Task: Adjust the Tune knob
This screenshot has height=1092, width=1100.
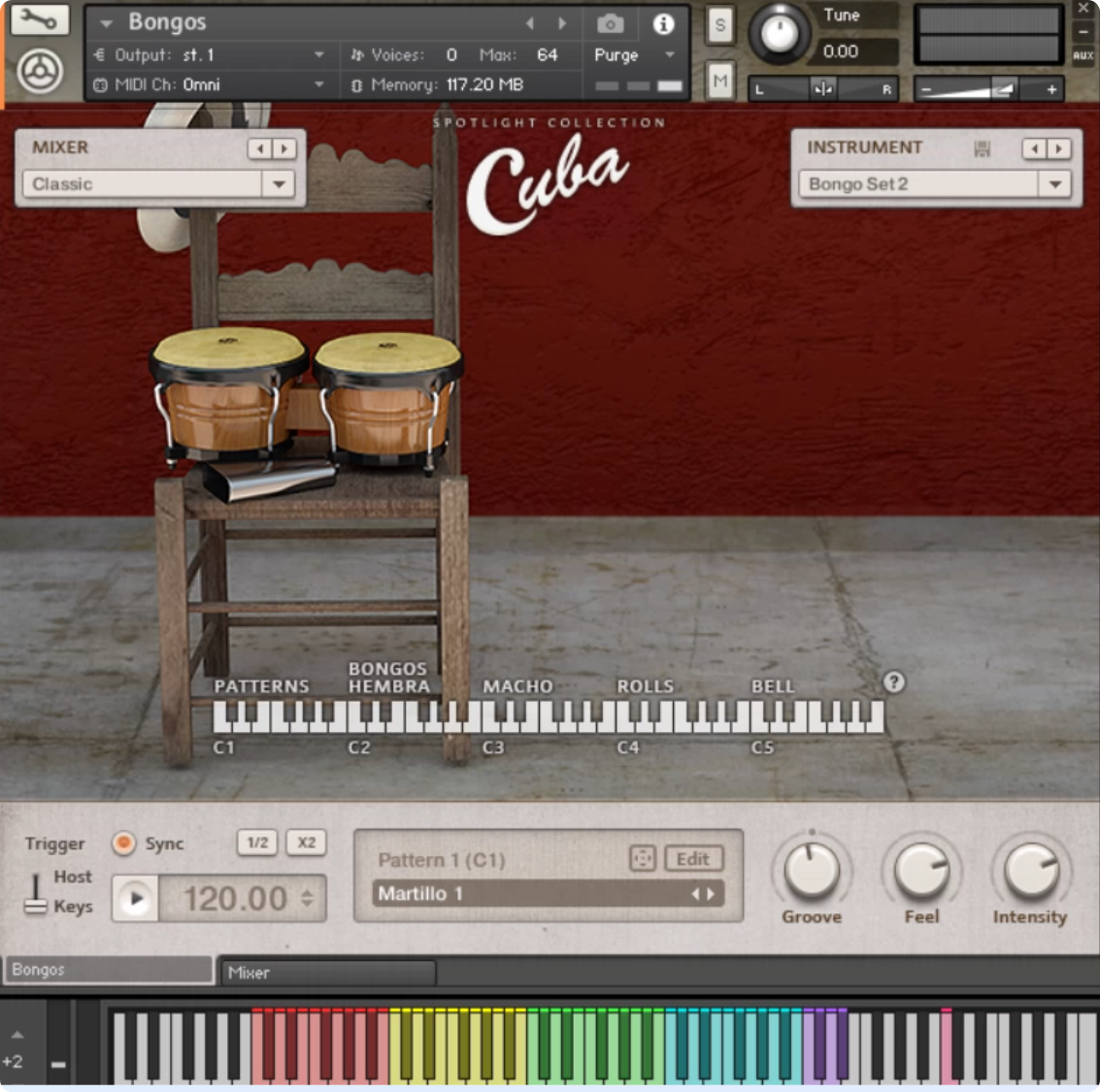Action: point(780,32)
